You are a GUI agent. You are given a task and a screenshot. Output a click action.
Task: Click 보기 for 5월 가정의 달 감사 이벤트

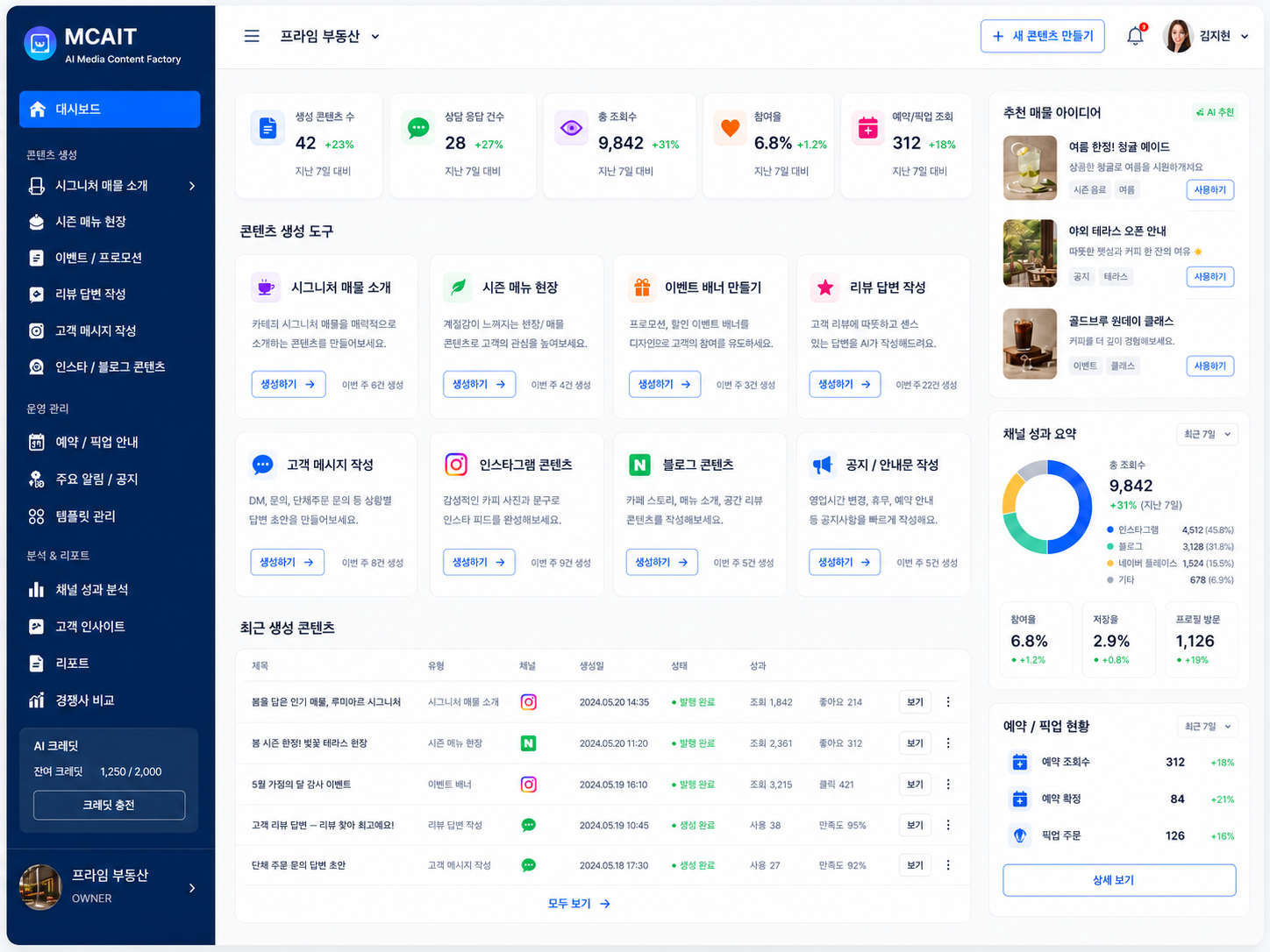(x=915, y=785)
